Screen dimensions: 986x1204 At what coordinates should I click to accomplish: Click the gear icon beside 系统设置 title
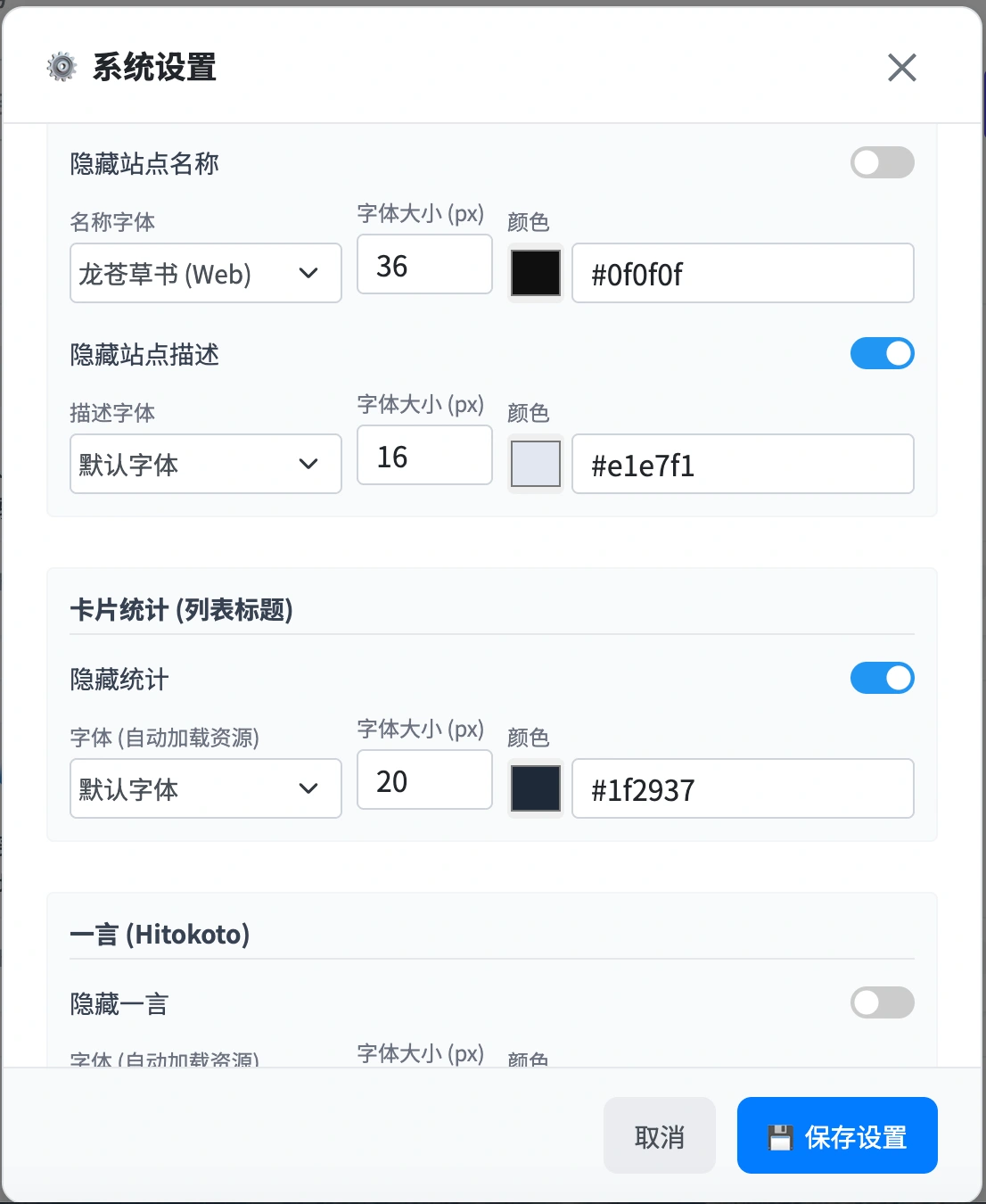(62, 67)
